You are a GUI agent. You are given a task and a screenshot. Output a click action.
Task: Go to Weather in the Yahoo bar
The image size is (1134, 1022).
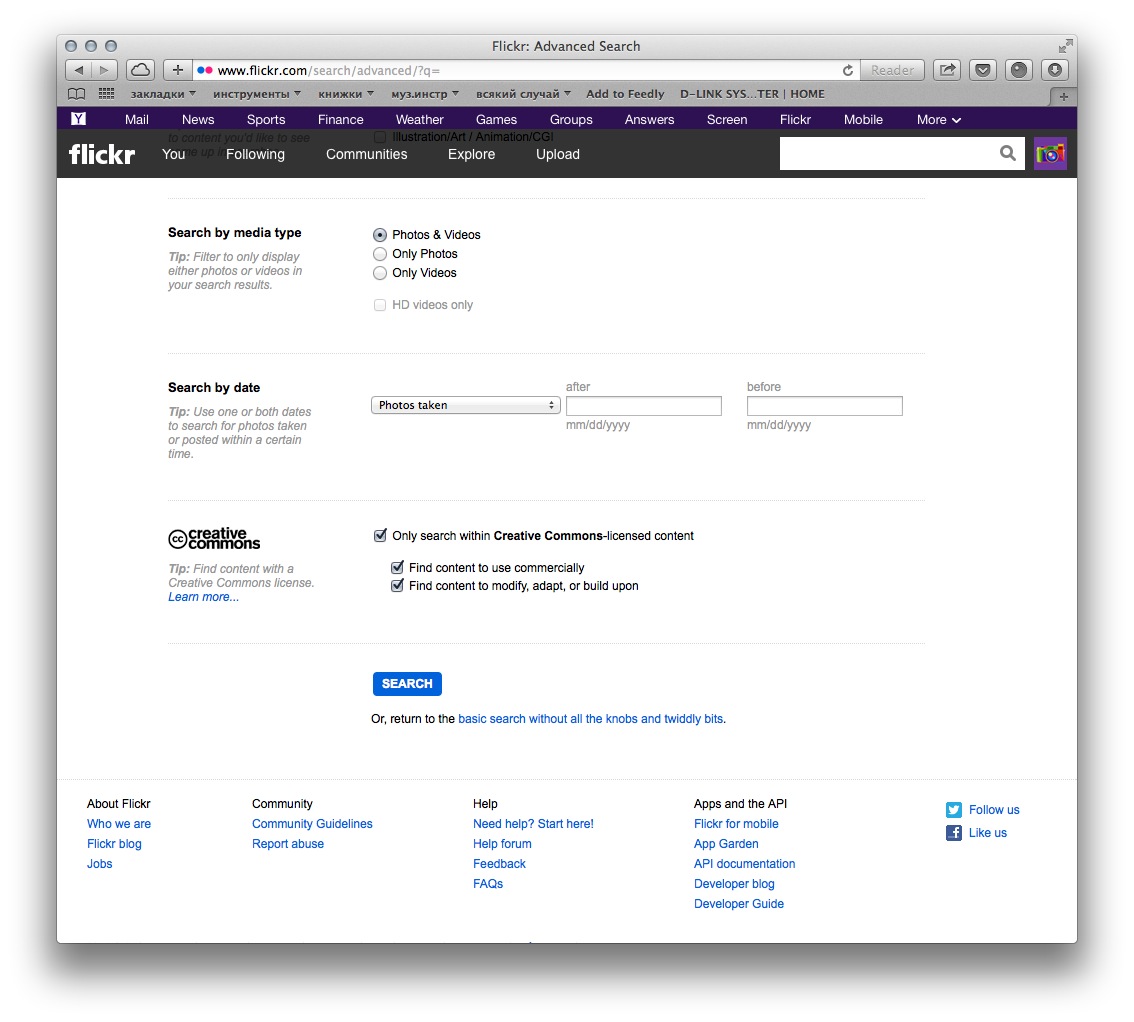pyautogui.click(x=419, y=120)
